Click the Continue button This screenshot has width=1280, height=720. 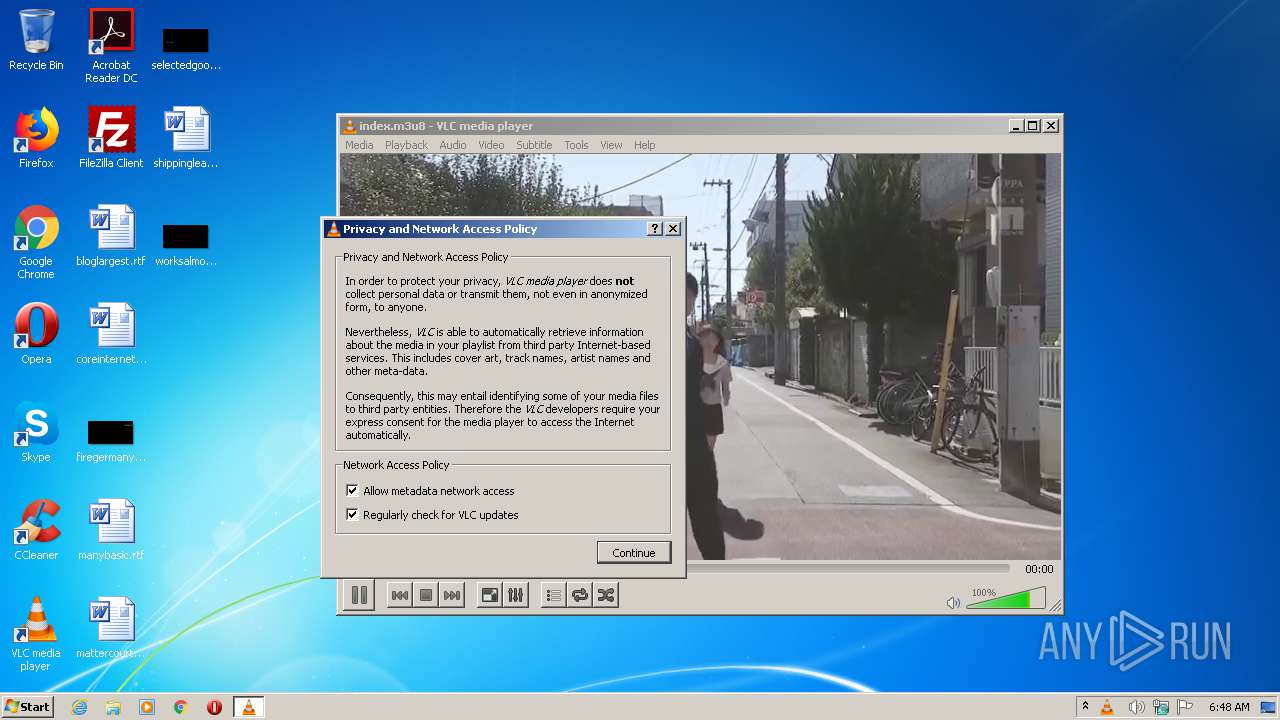(634, 553)
